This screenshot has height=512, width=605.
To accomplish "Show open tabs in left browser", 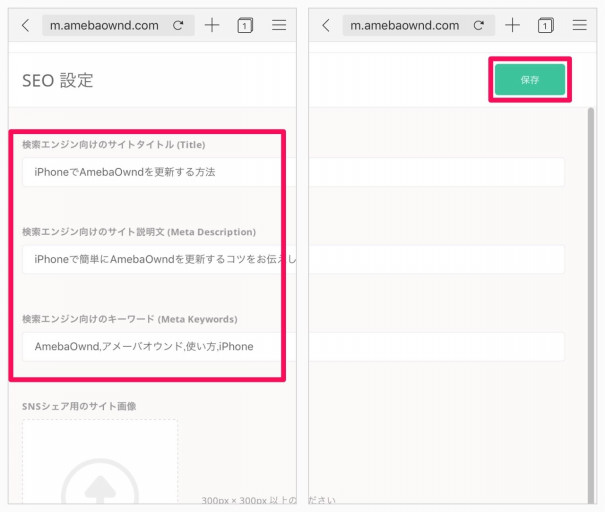I will [245, 25].
